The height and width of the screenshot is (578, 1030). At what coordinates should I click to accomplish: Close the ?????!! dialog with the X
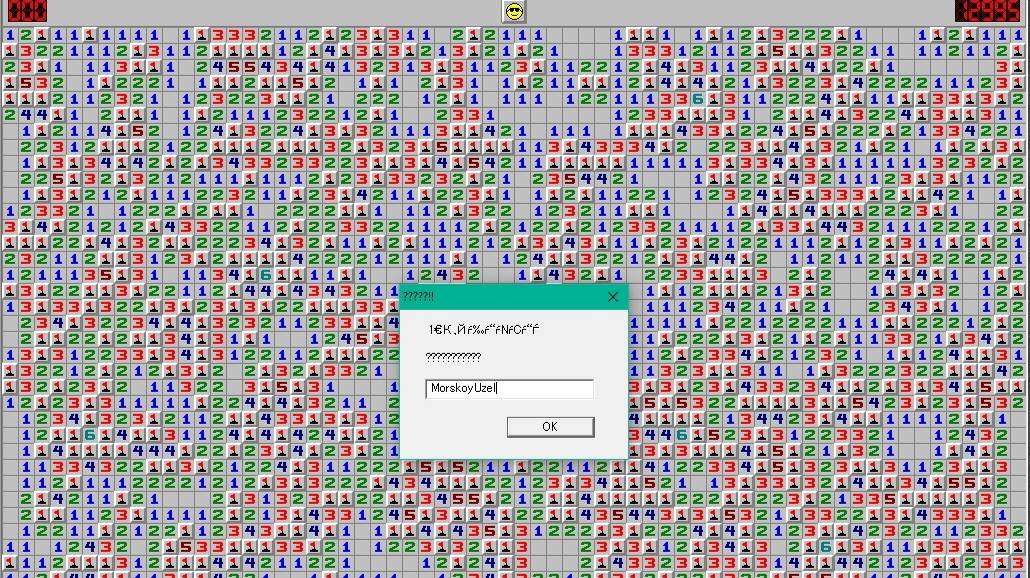612,297
